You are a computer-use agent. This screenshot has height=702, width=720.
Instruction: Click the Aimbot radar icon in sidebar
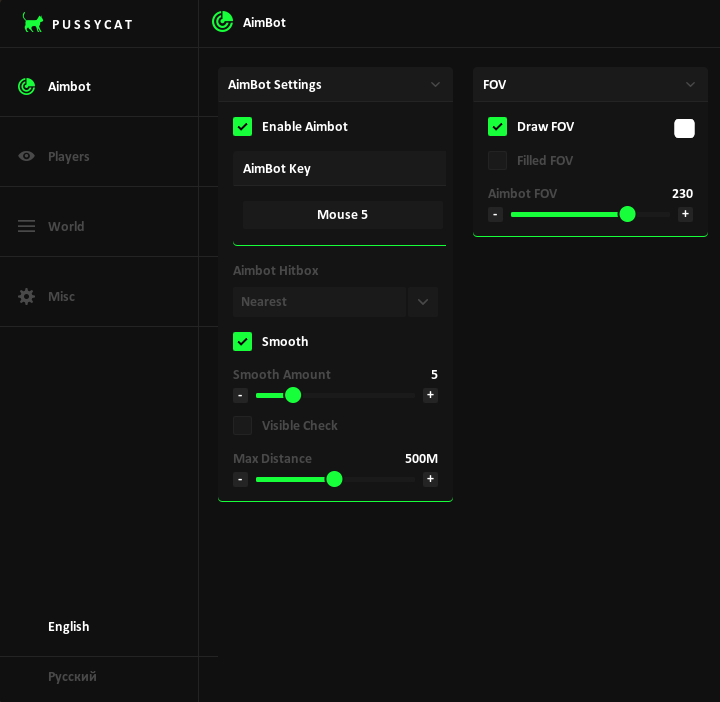[x=27, y=86]
